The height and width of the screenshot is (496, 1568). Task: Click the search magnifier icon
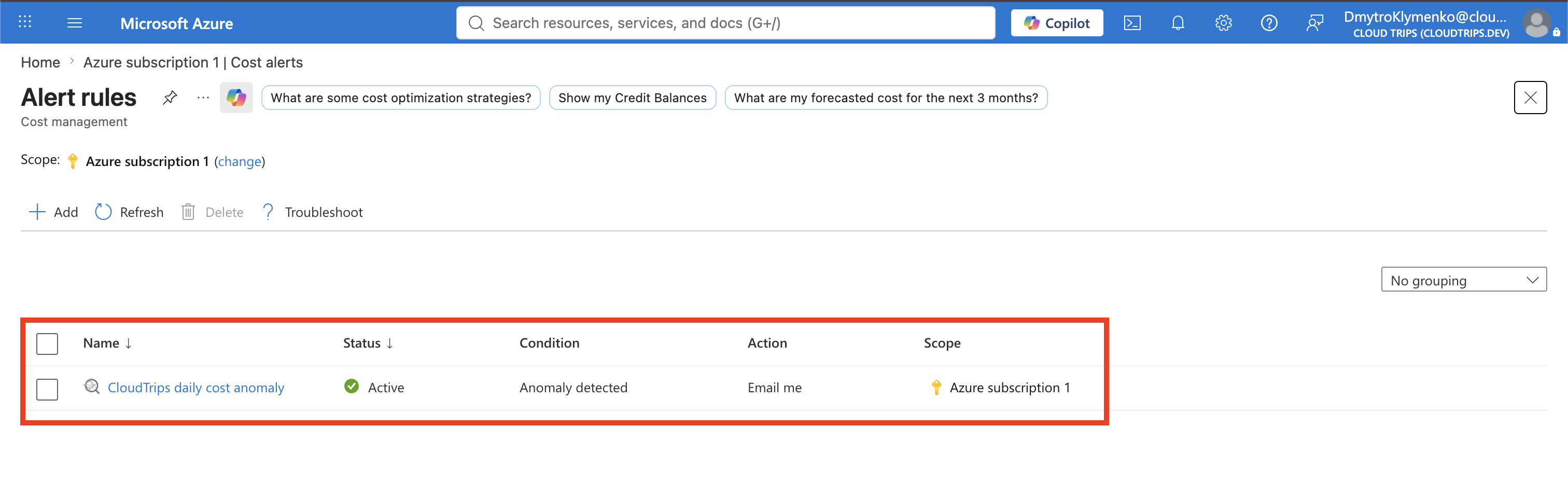pos(476,23)
